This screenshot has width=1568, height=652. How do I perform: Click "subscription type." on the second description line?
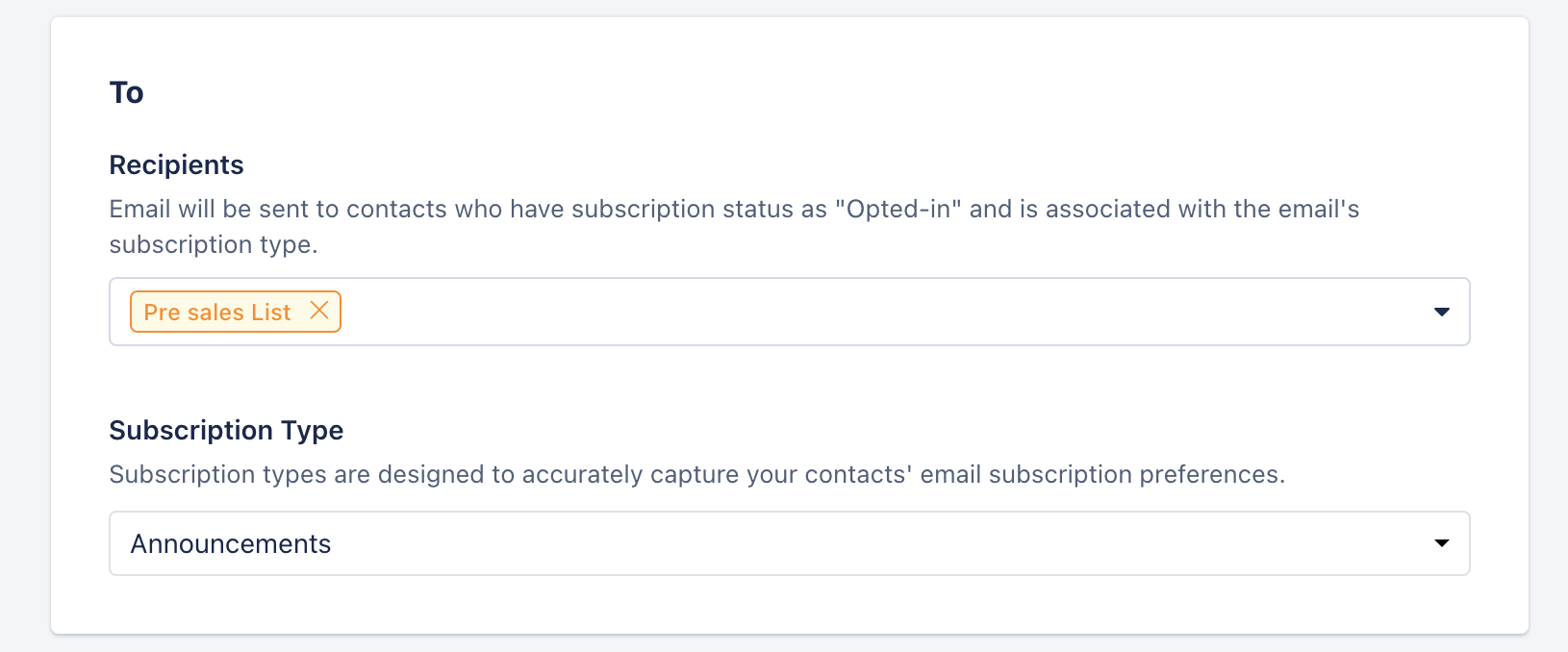214,245
